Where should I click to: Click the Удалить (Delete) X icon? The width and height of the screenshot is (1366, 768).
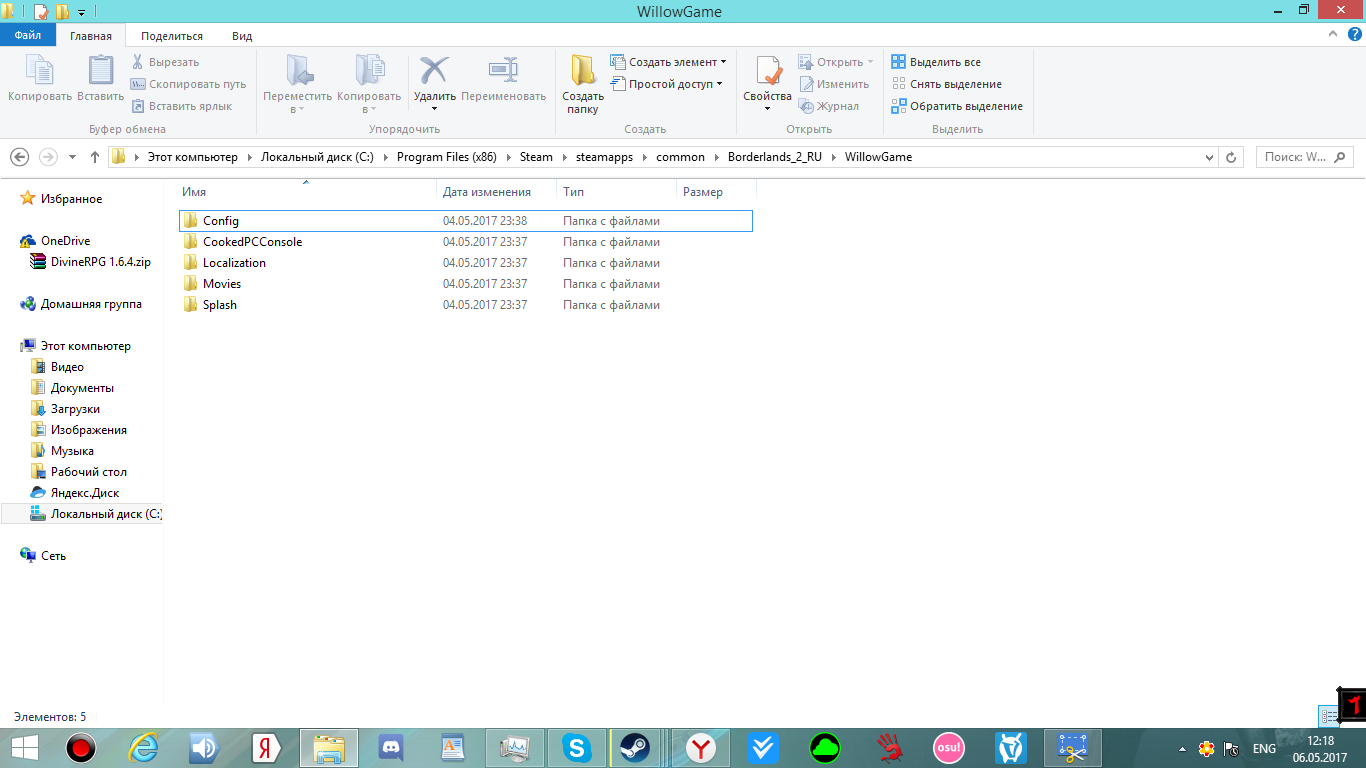click(x=434, y=71)
